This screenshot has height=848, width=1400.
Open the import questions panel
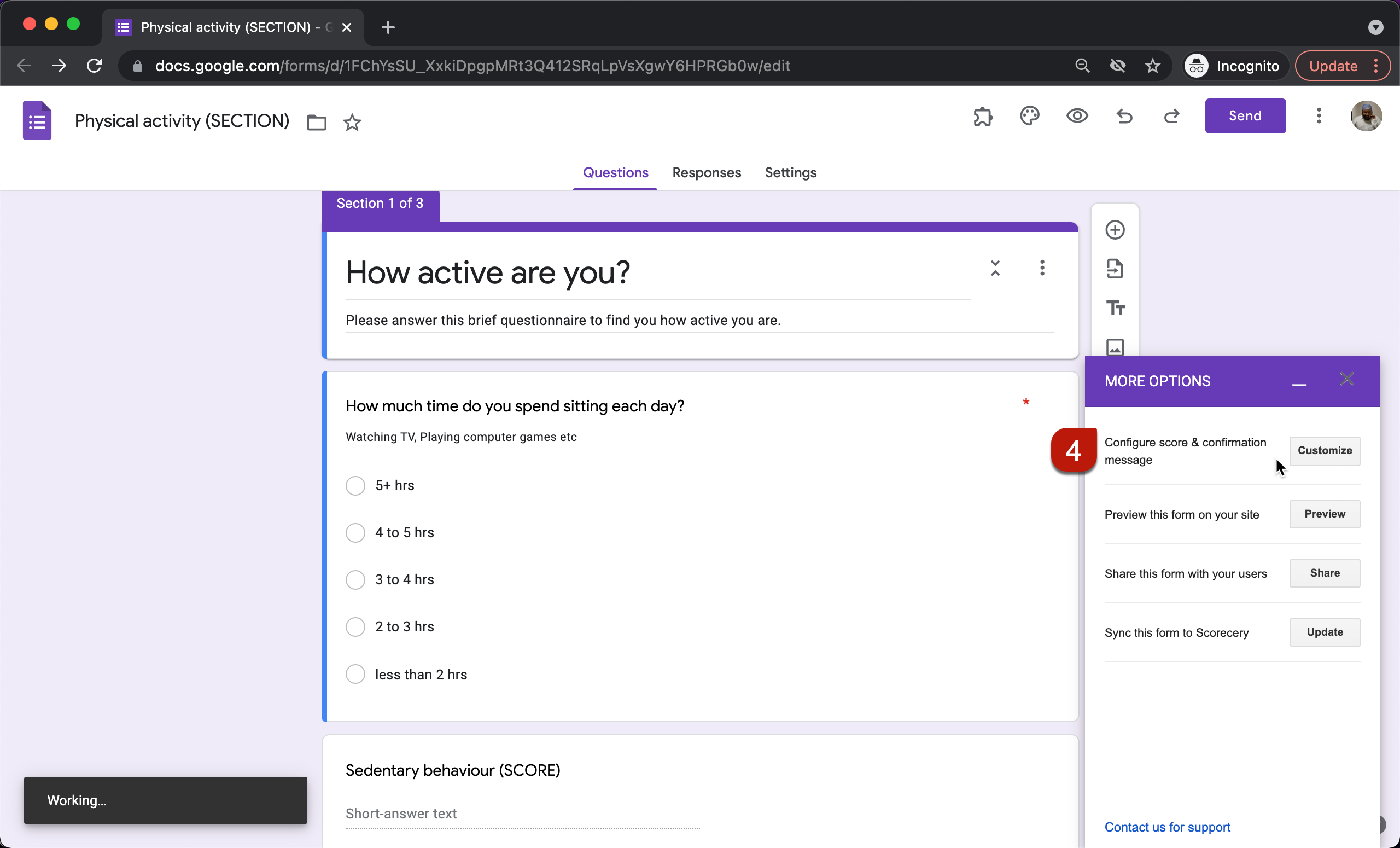tap(1115, 268)
